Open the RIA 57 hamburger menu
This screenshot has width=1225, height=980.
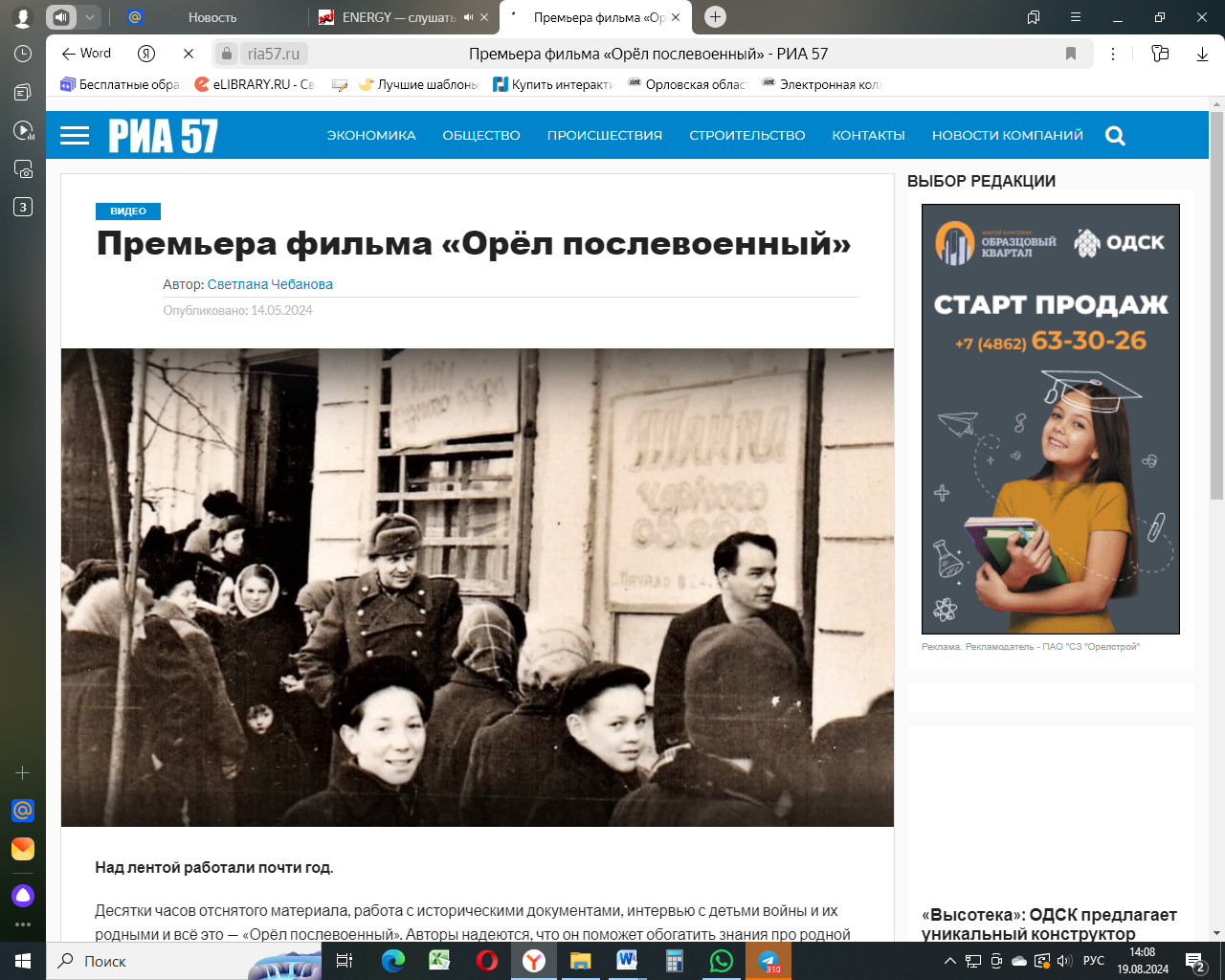(x=75, y=136)
